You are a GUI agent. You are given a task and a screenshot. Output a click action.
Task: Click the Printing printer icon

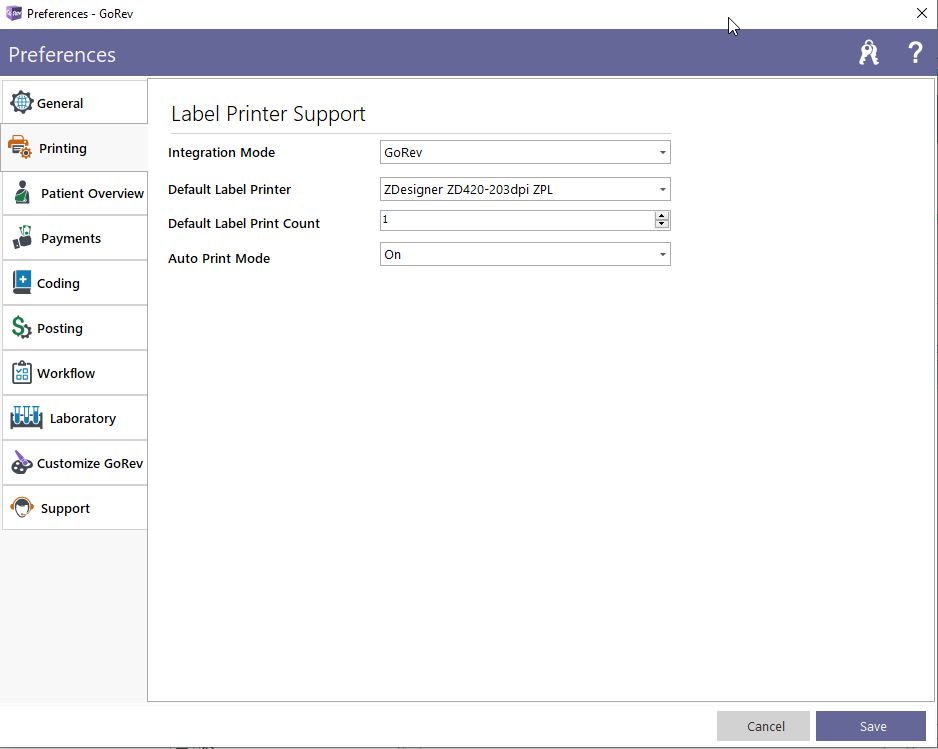pyautogui.click(x=20, y=147)
